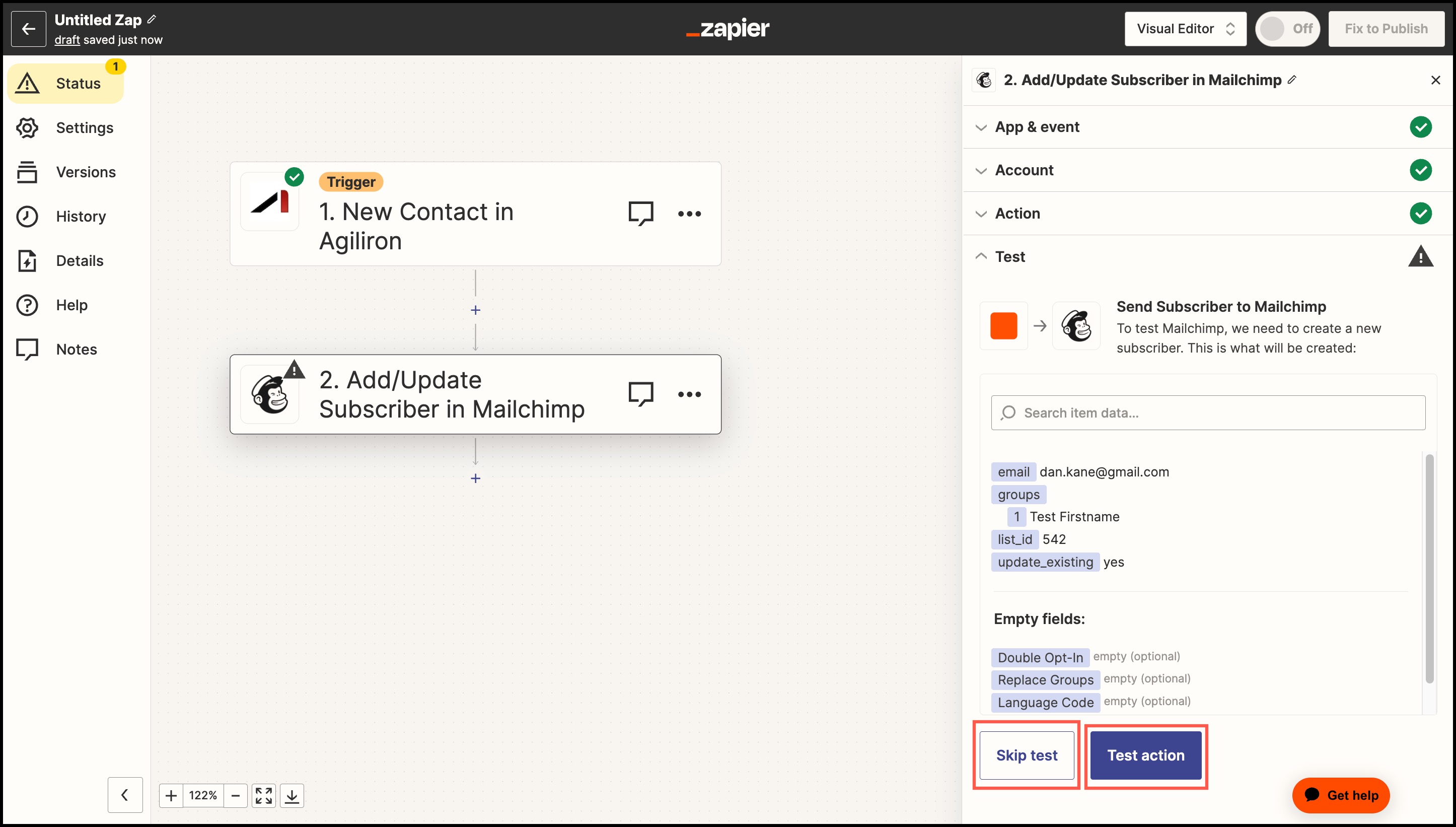
Task: Click the Skip test button
Action: pos(1026,755)
